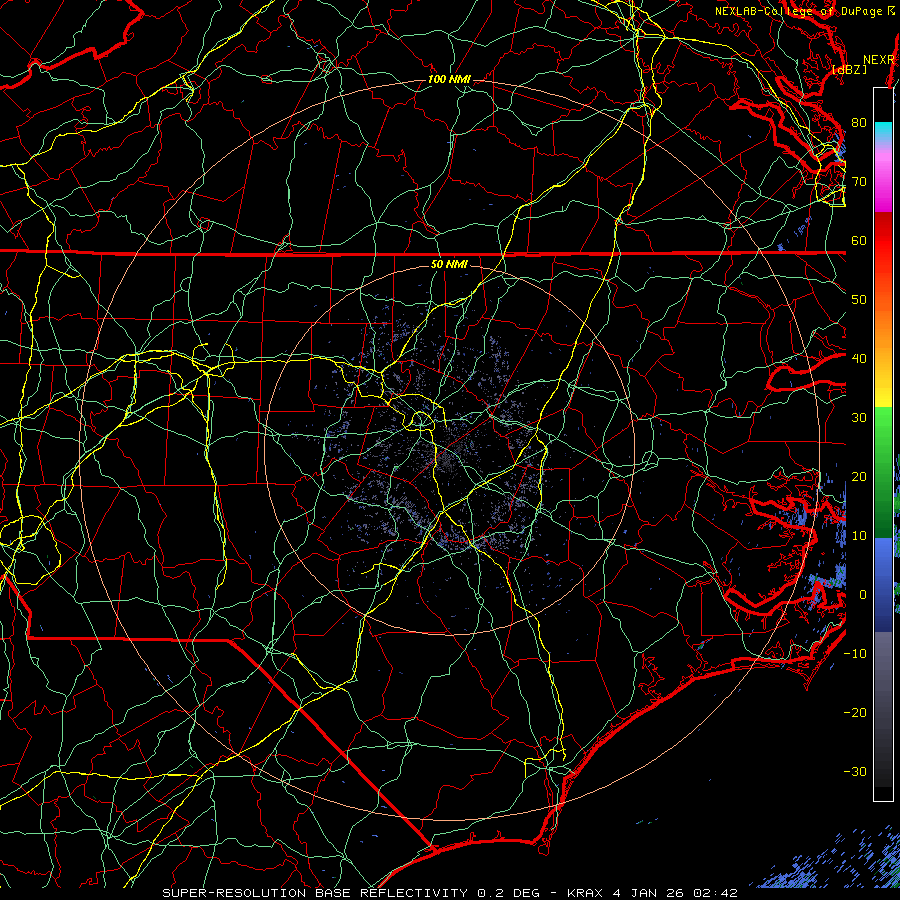Click the dBZ unit label above the color scale
900x900 pixels.
click(x=849, y=69)
